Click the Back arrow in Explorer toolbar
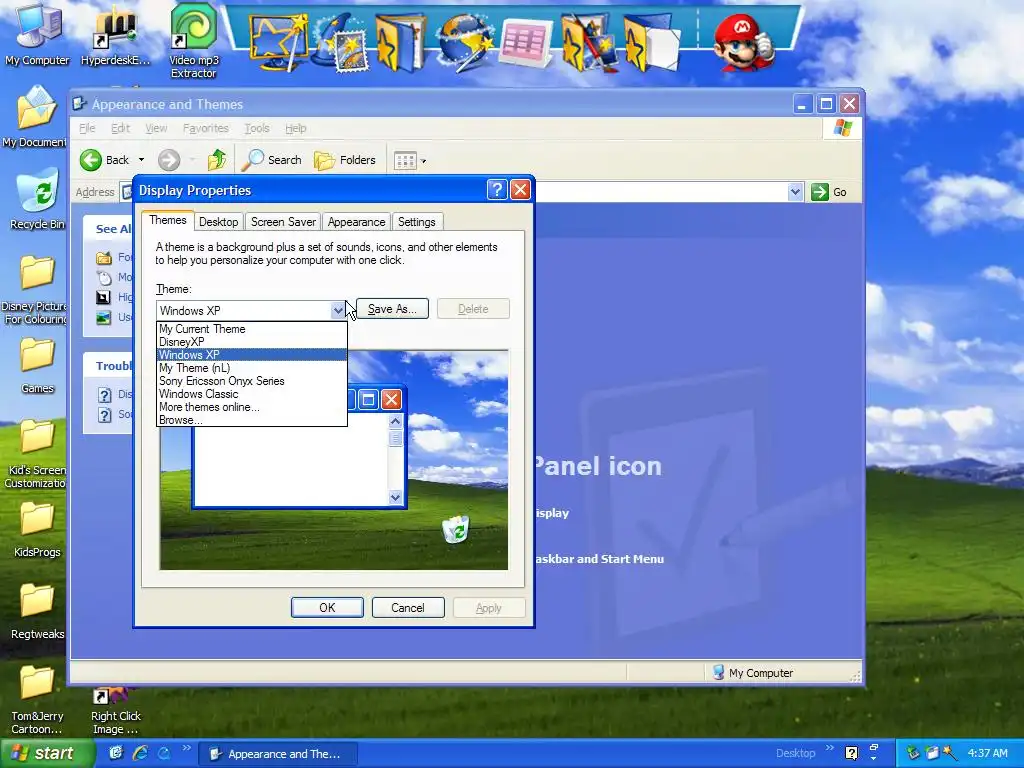This screenshot has height=768, width=1024. (x=91, y=160)
